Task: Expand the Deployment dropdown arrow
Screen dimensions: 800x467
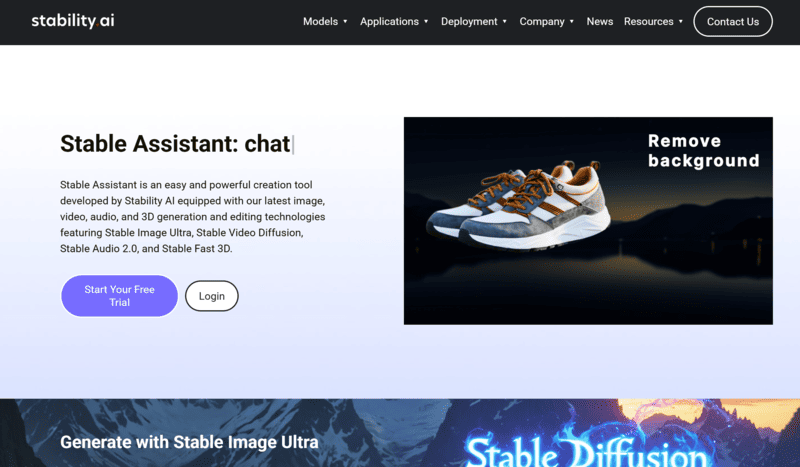Action: [505, 21]
